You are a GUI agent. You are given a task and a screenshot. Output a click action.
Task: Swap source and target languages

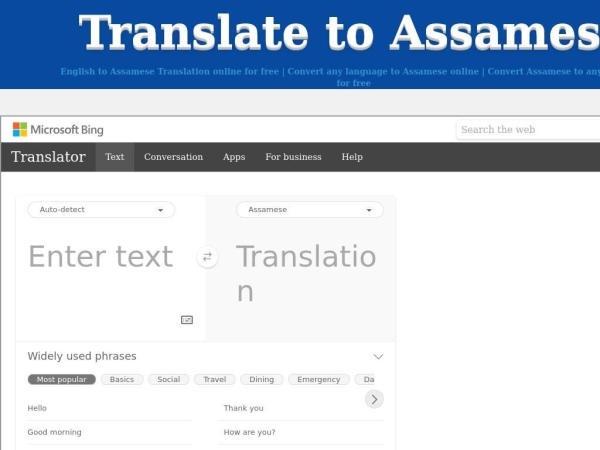pyautogui.click(x=207, y=257)
